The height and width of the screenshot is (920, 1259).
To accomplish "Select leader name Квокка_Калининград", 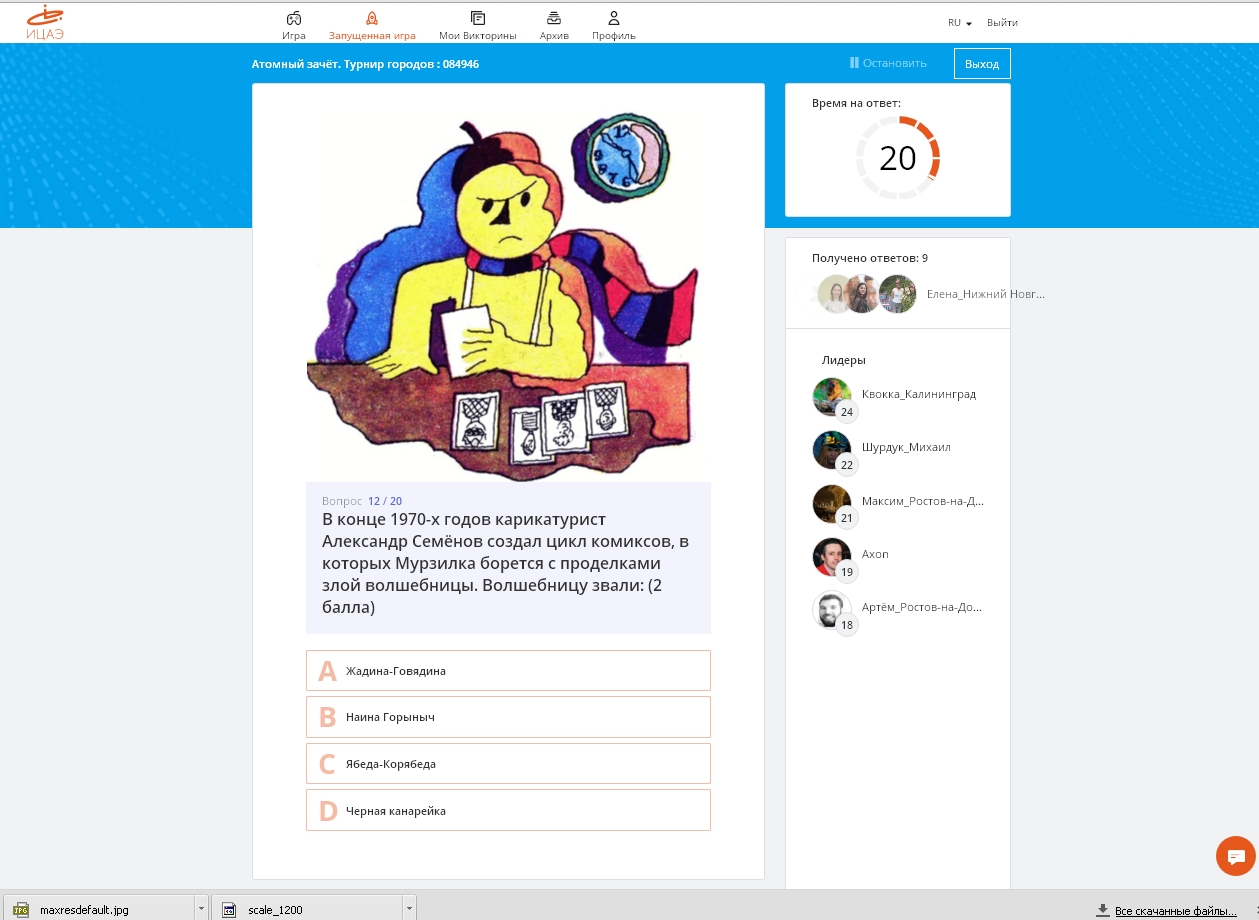I will [919, 394].
